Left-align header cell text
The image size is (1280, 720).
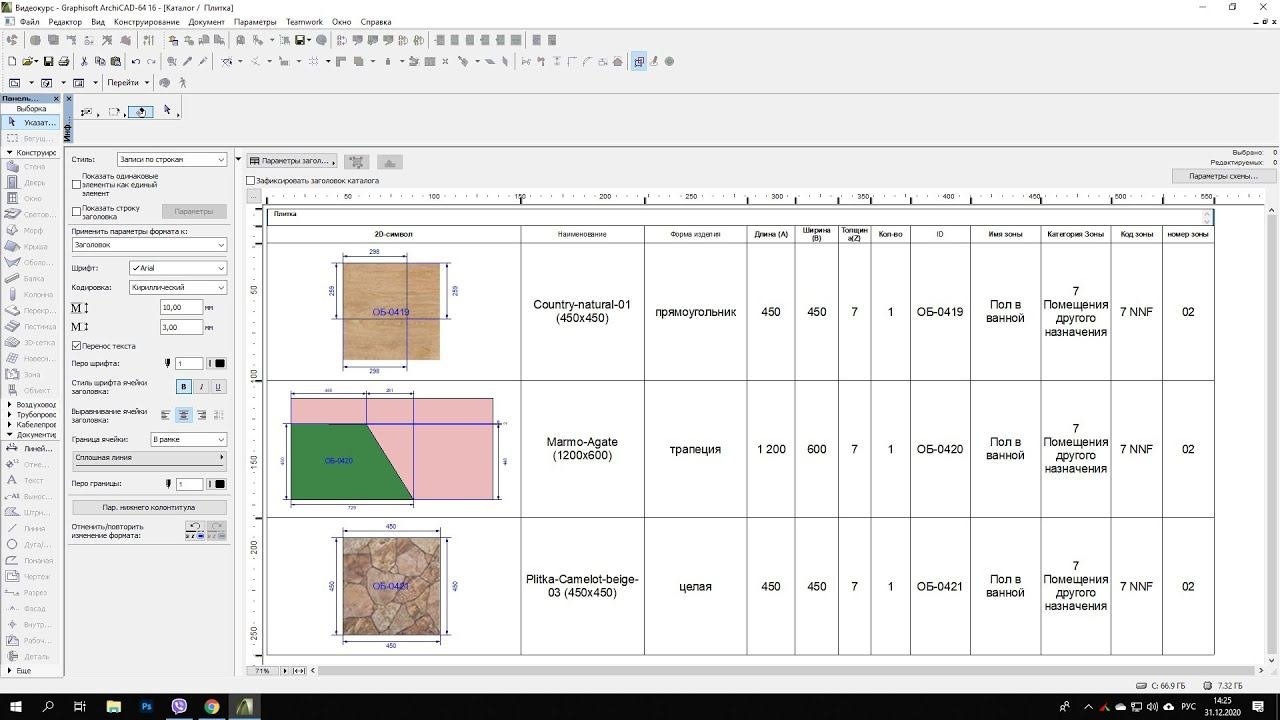[x=167, y=415]
